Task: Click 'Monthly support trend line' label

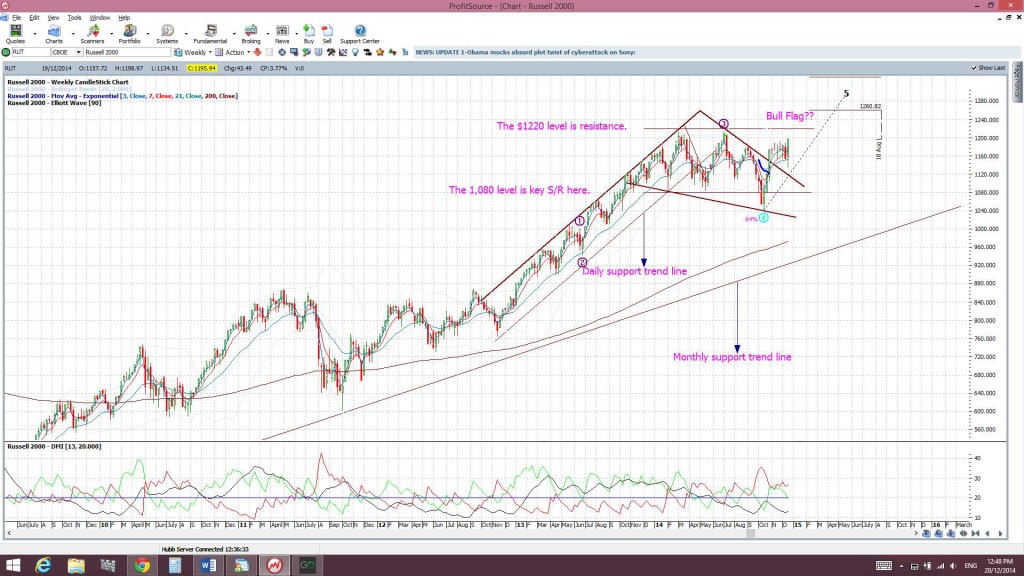Action: [732, 357]
